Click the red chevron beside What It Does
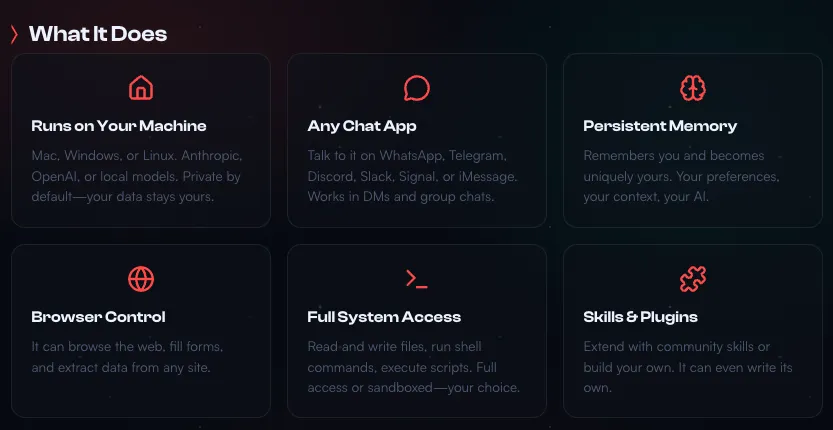 pyautogui.click(x=14, y=34)
